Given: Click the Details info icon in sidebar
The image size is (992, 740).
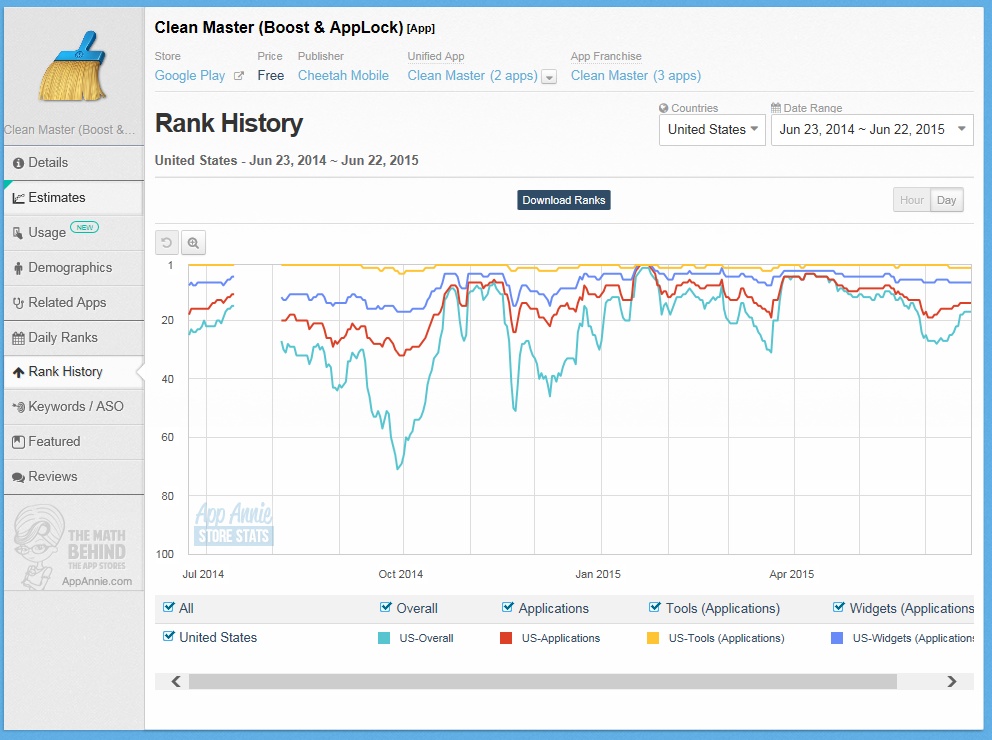Looking at the screenshot, I should coord(18,163).
